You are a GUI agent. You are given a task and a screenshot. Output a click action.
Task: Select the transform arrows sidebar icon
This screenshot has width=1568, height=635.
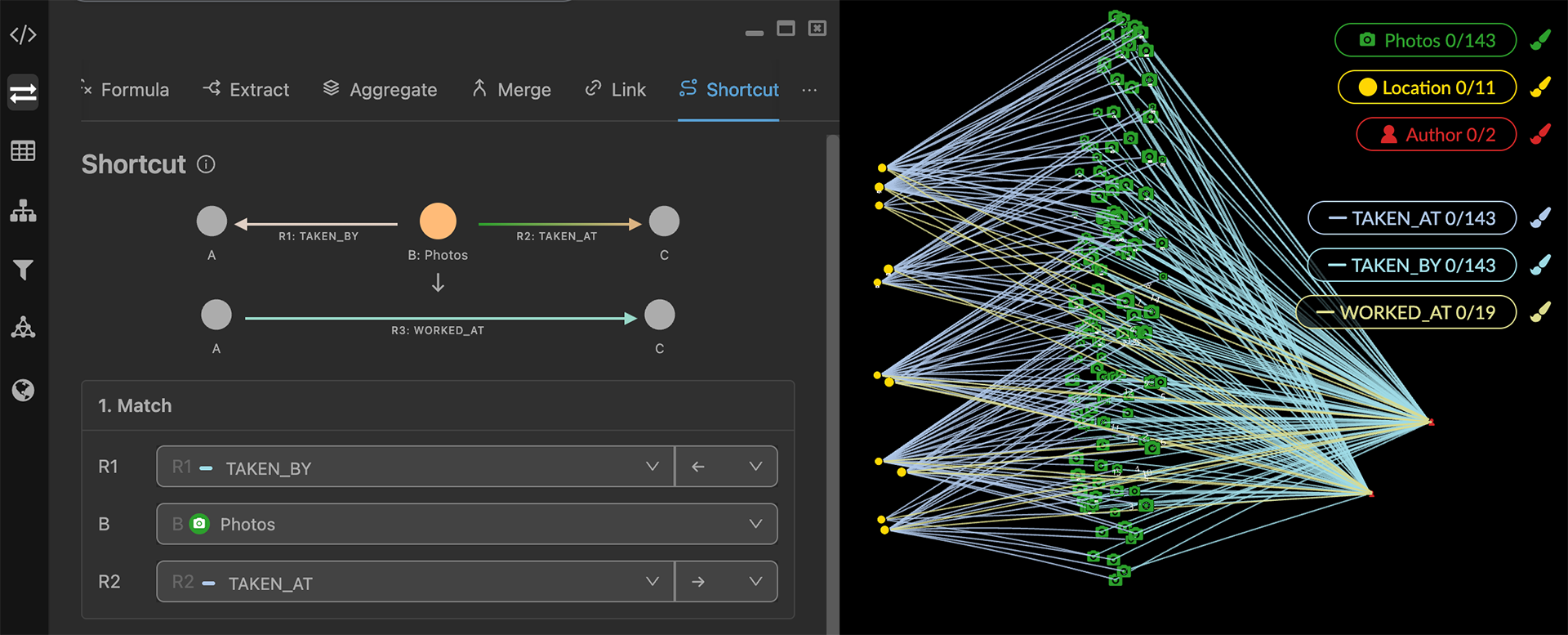tap(23, 93)
